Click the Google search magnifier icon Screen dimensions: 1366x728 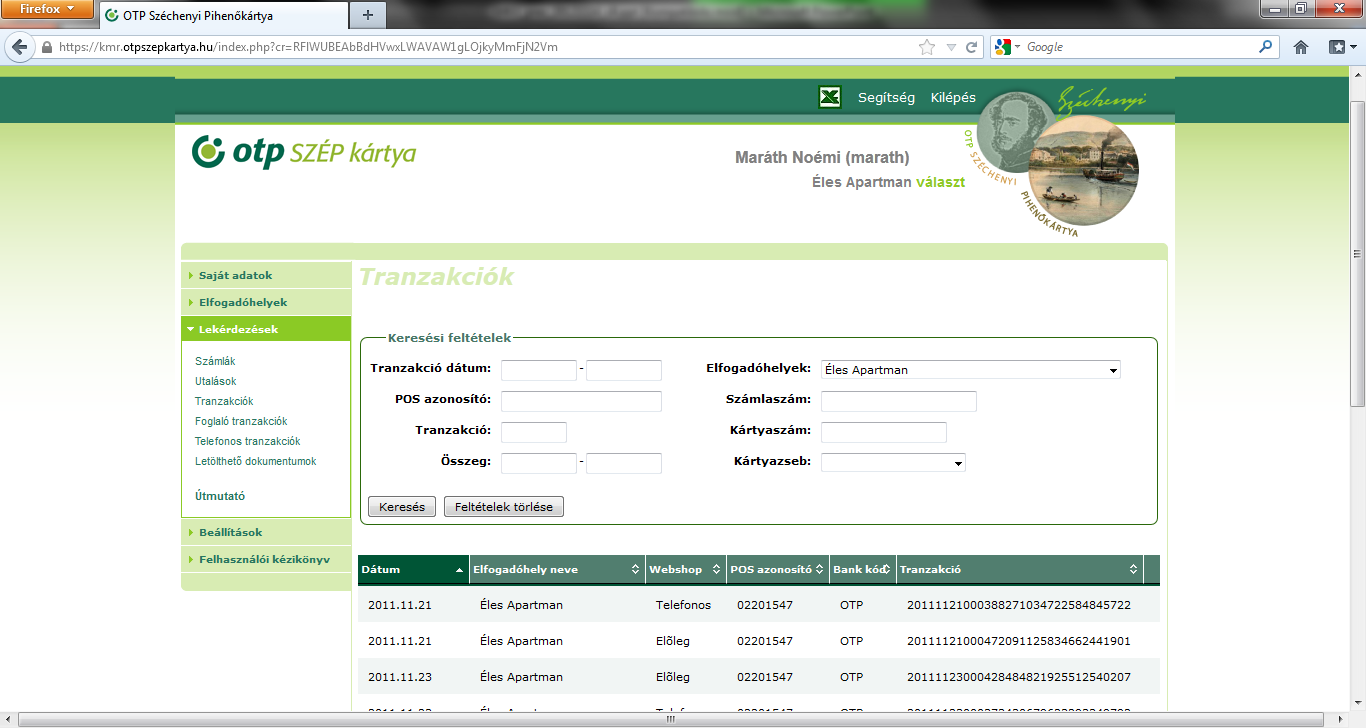(x=1266, y=47)
